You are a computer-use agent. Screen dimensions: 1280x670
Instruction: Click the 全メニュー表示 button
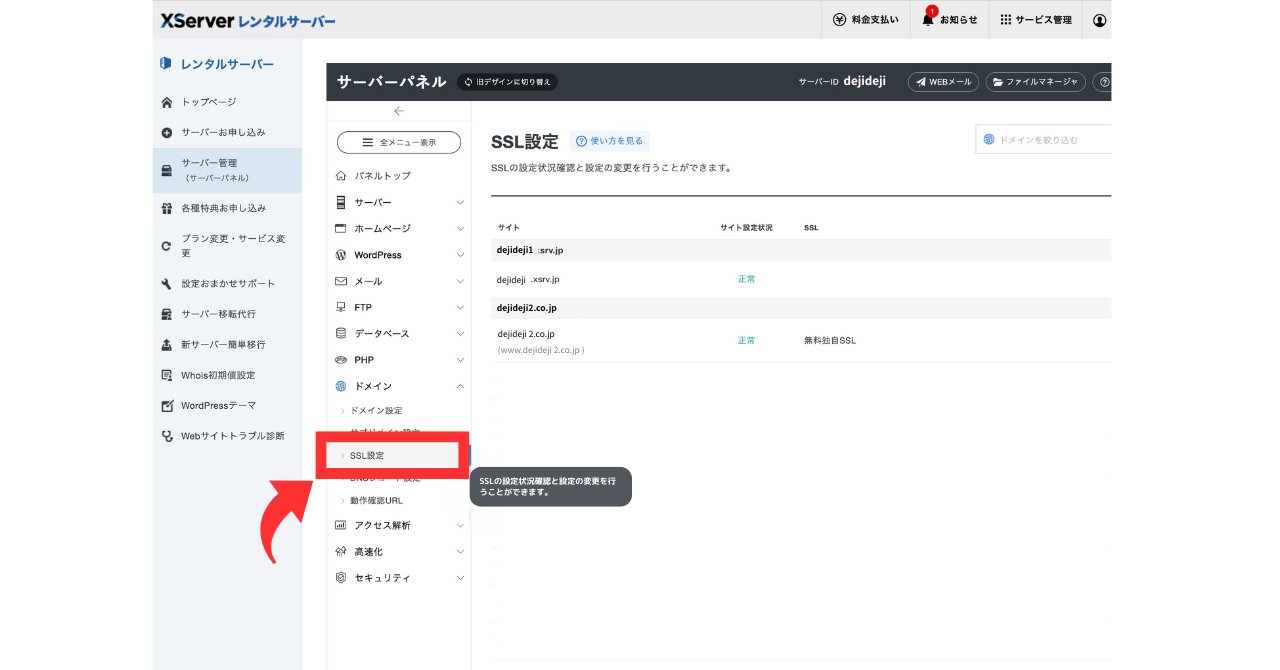pos(399,143)
